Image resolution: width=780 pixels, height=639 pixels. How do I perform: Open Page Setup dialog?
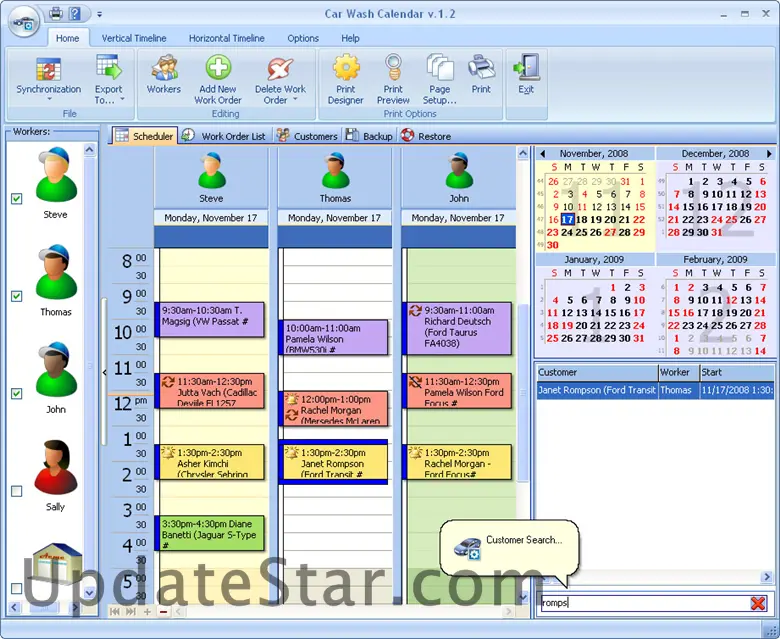(x=440, y=80)
